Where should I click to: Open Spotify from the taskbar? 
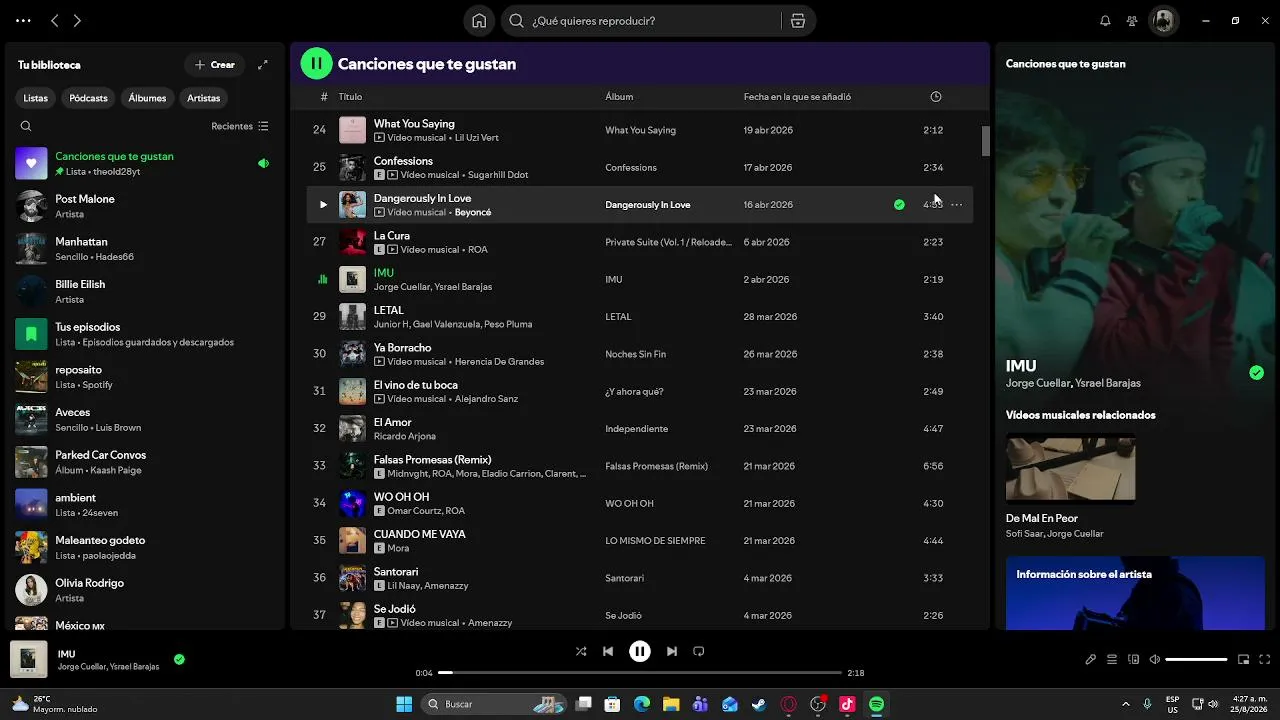click(x=877, y=704)
